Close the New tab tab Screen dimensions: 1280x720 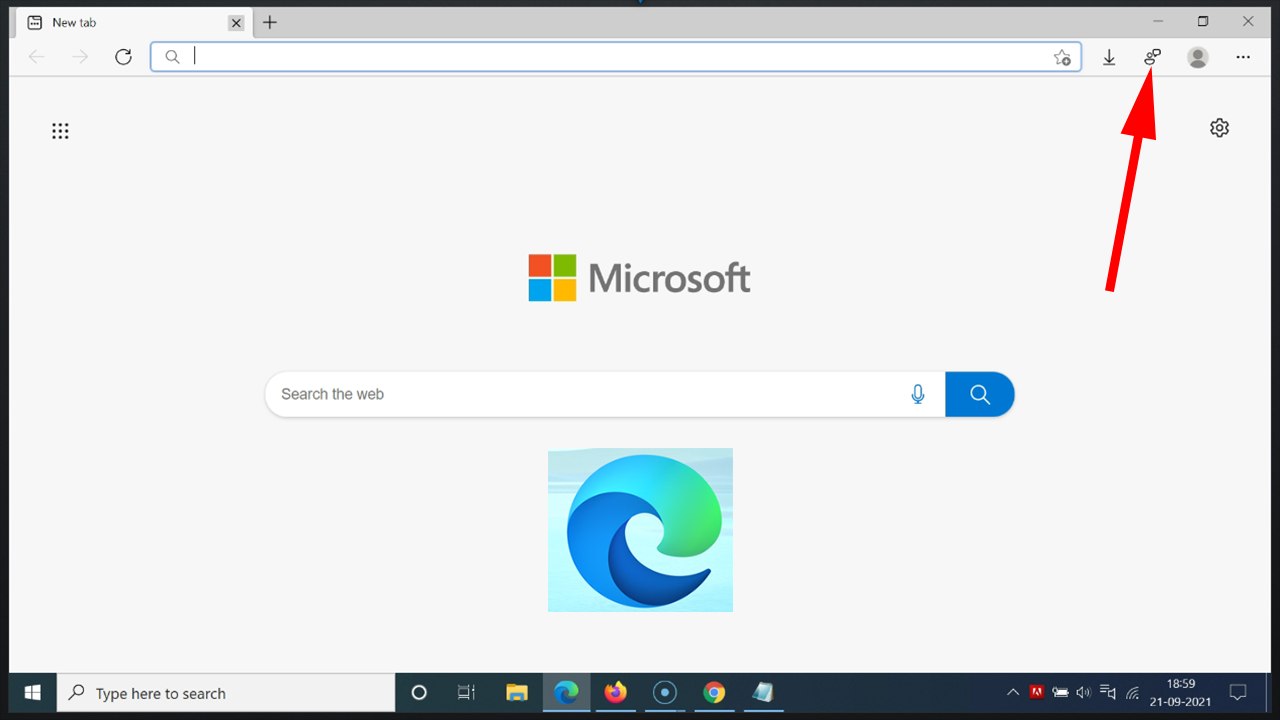click(236, 23)
